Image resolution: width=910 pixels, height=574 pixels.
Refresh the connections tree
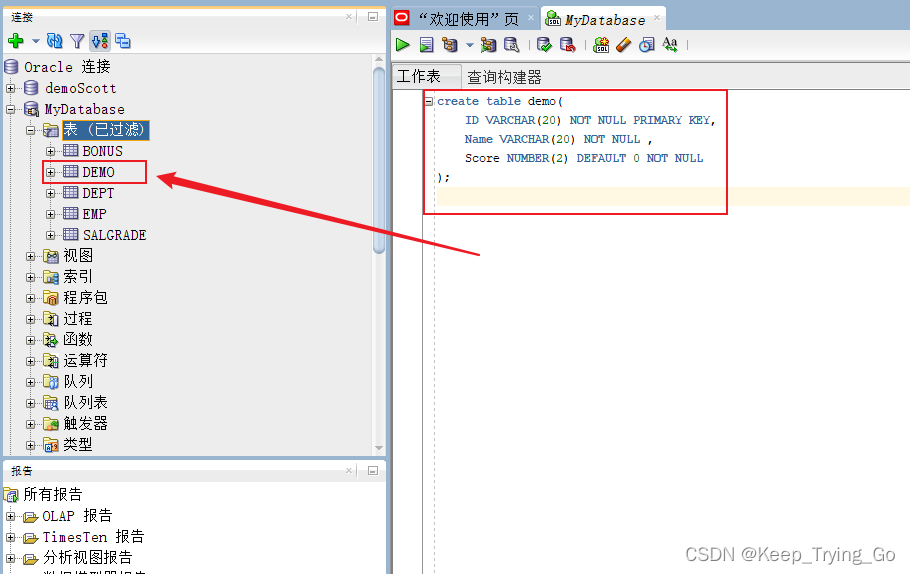coord(55,41)
